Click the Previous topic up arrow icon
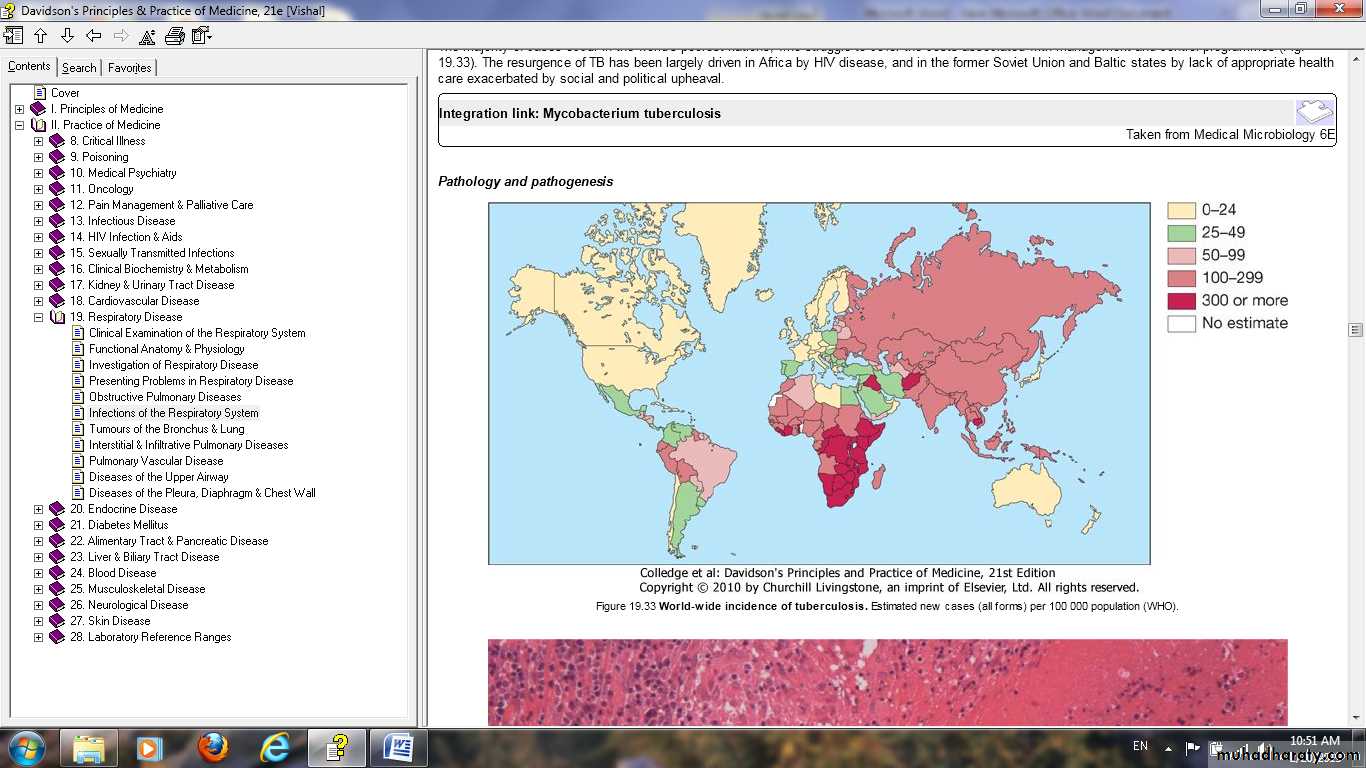The image size is (1366, 768). (40, 36)
